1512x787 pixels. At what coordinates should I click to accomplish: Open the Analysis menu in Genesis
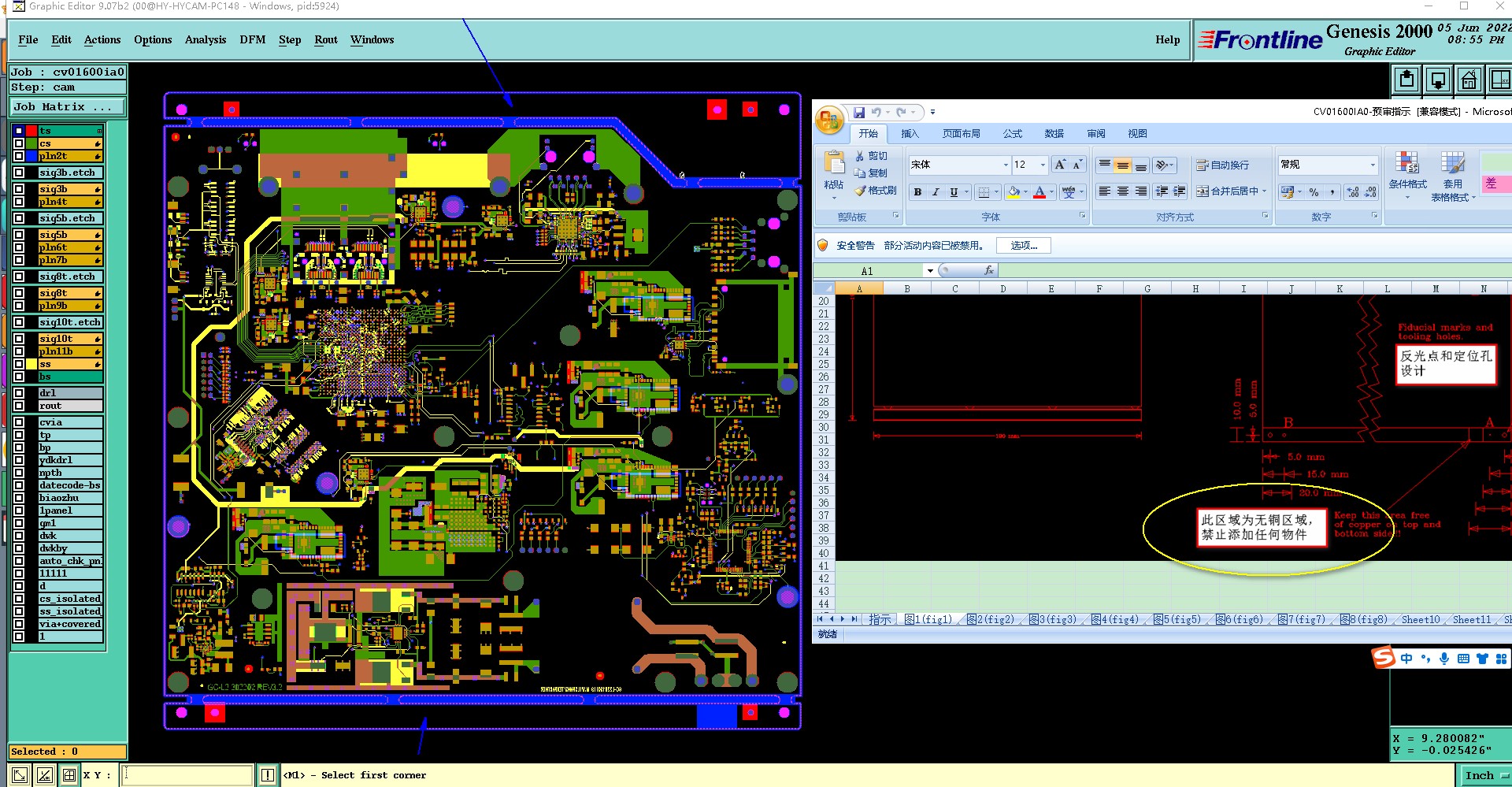point(206,40)
